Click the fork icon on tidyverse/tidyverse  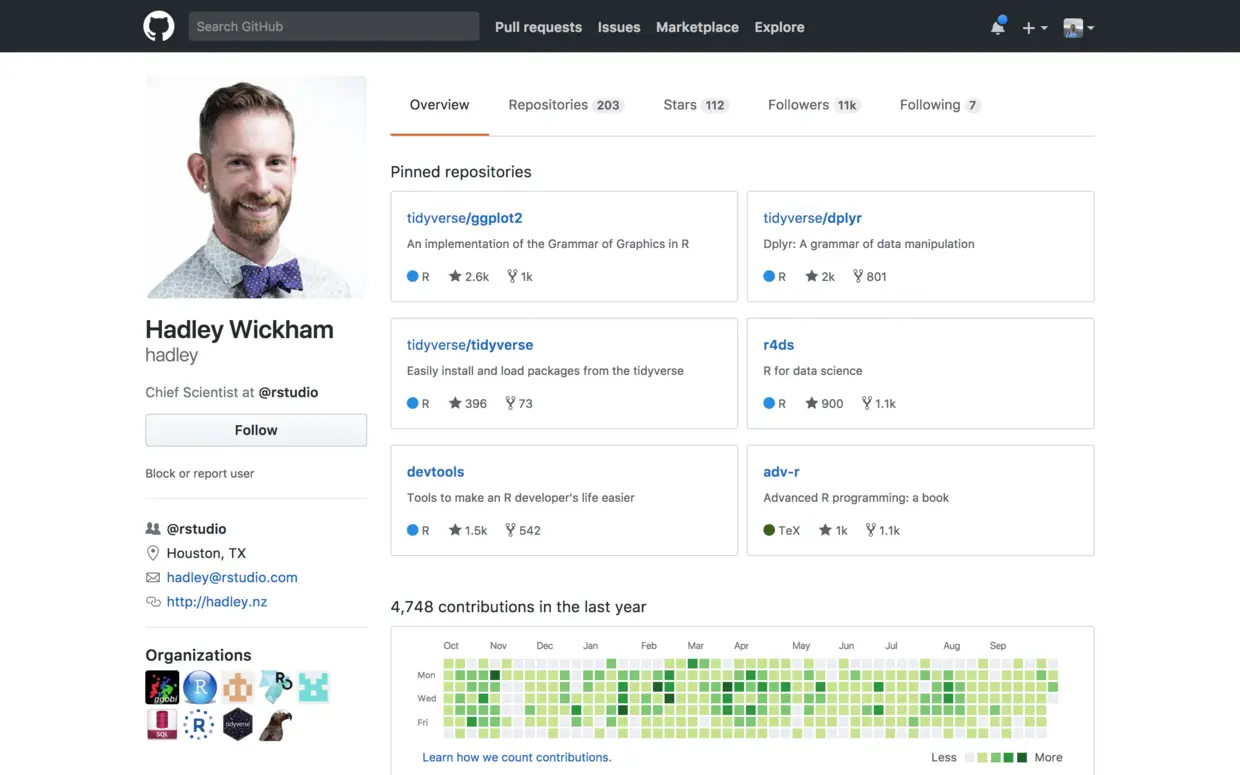click(x=510, y=403)
